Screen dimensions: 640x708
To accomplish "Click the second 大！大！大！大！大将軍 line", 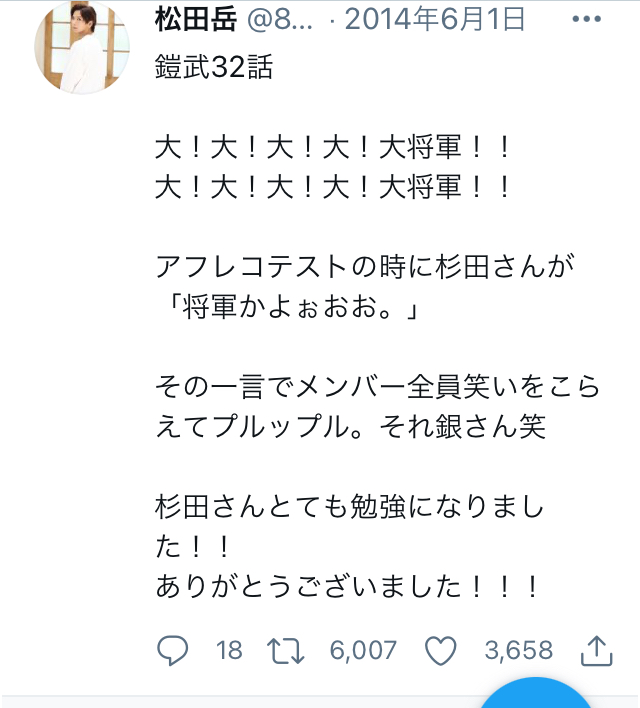I will [334, 187].
